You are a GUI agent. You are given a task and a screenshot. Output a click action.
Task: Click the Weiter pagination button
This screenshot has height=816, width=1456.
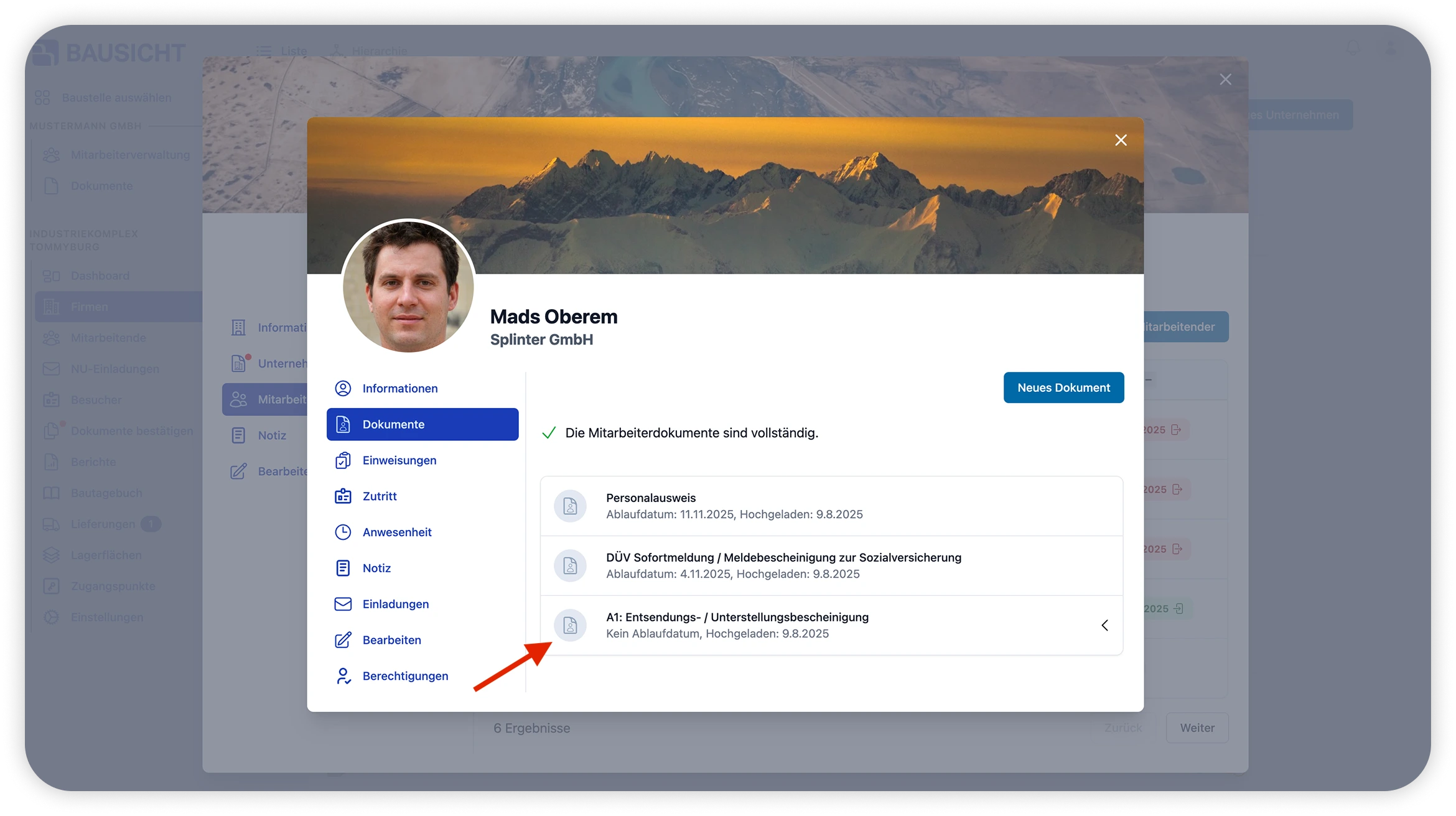pos(1197,728)
